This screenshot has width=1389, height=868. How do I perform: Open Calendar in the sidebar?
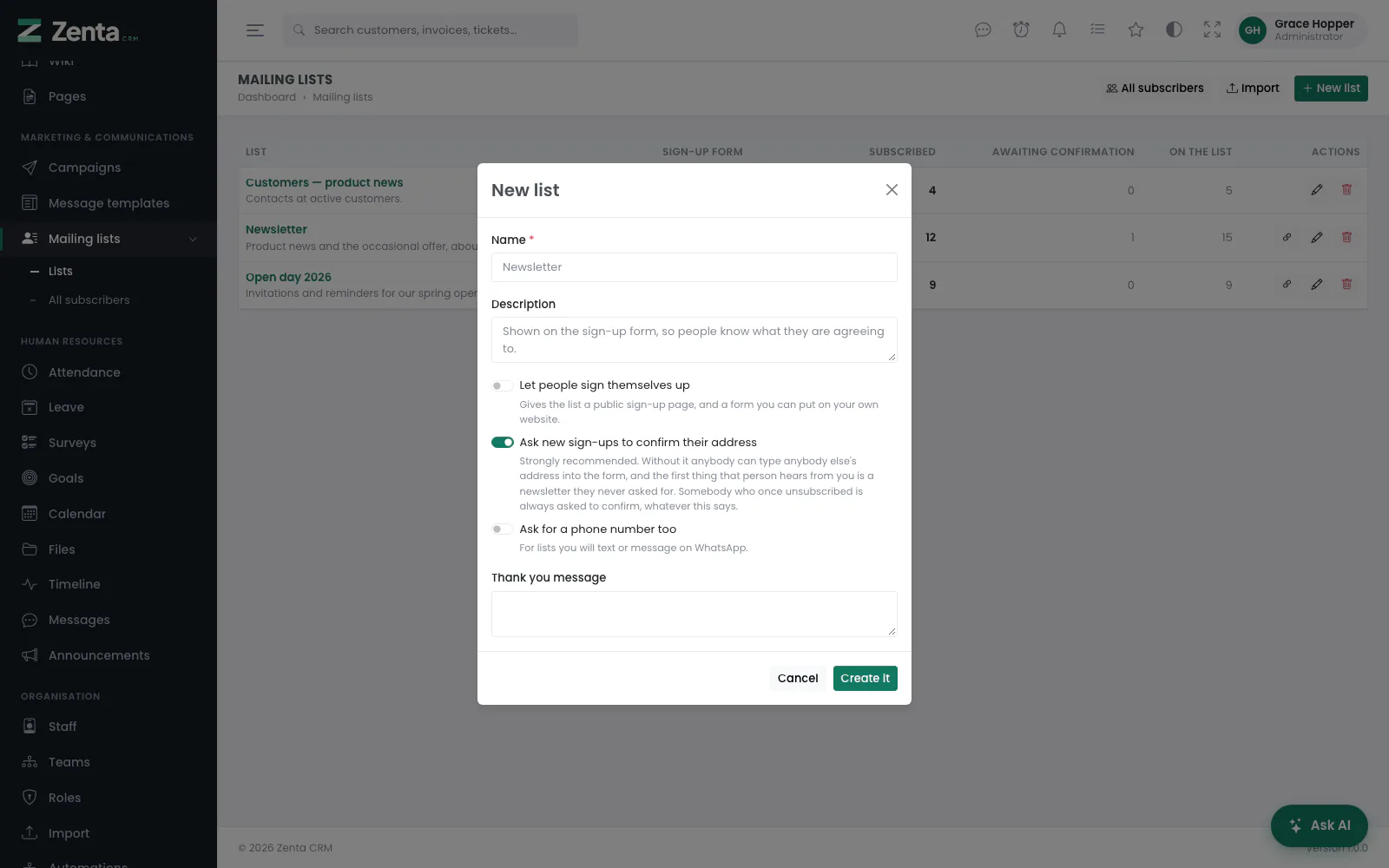[109, 514]
